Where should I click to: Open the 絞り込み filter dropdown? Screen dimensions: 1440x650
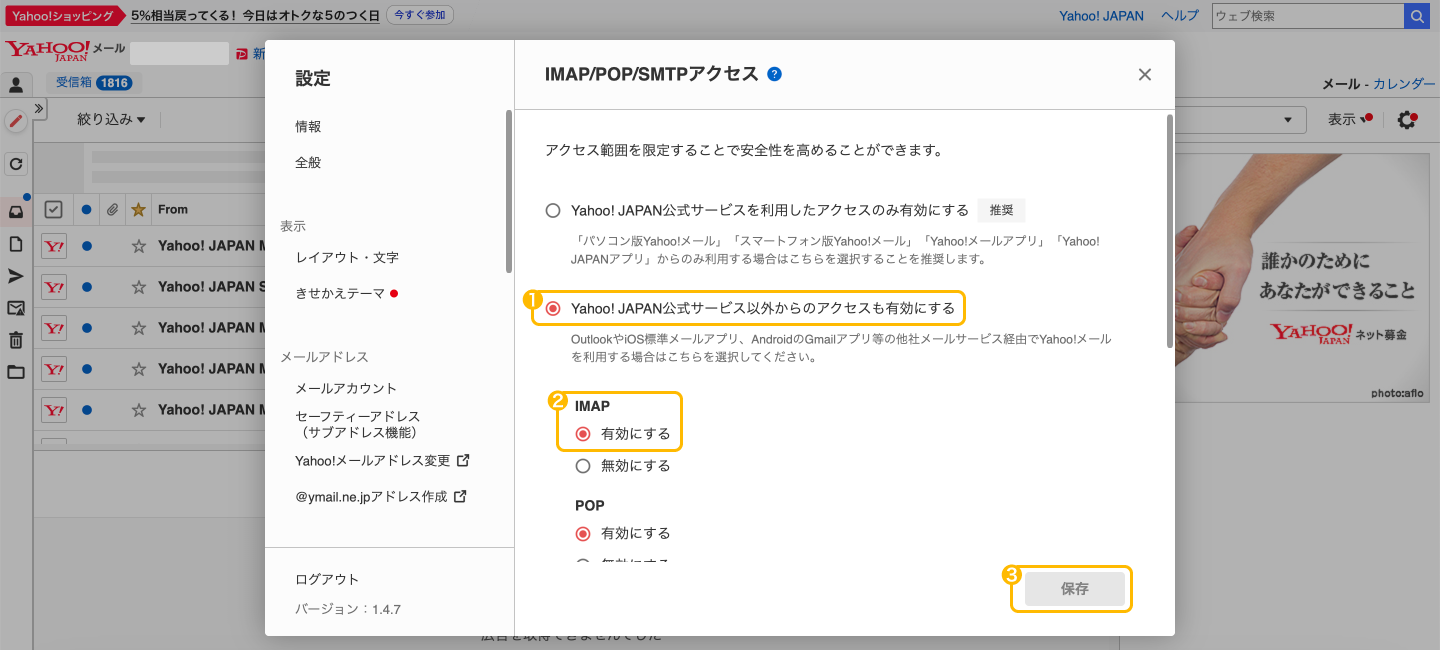pyautogui.click(x=112, y=120)
